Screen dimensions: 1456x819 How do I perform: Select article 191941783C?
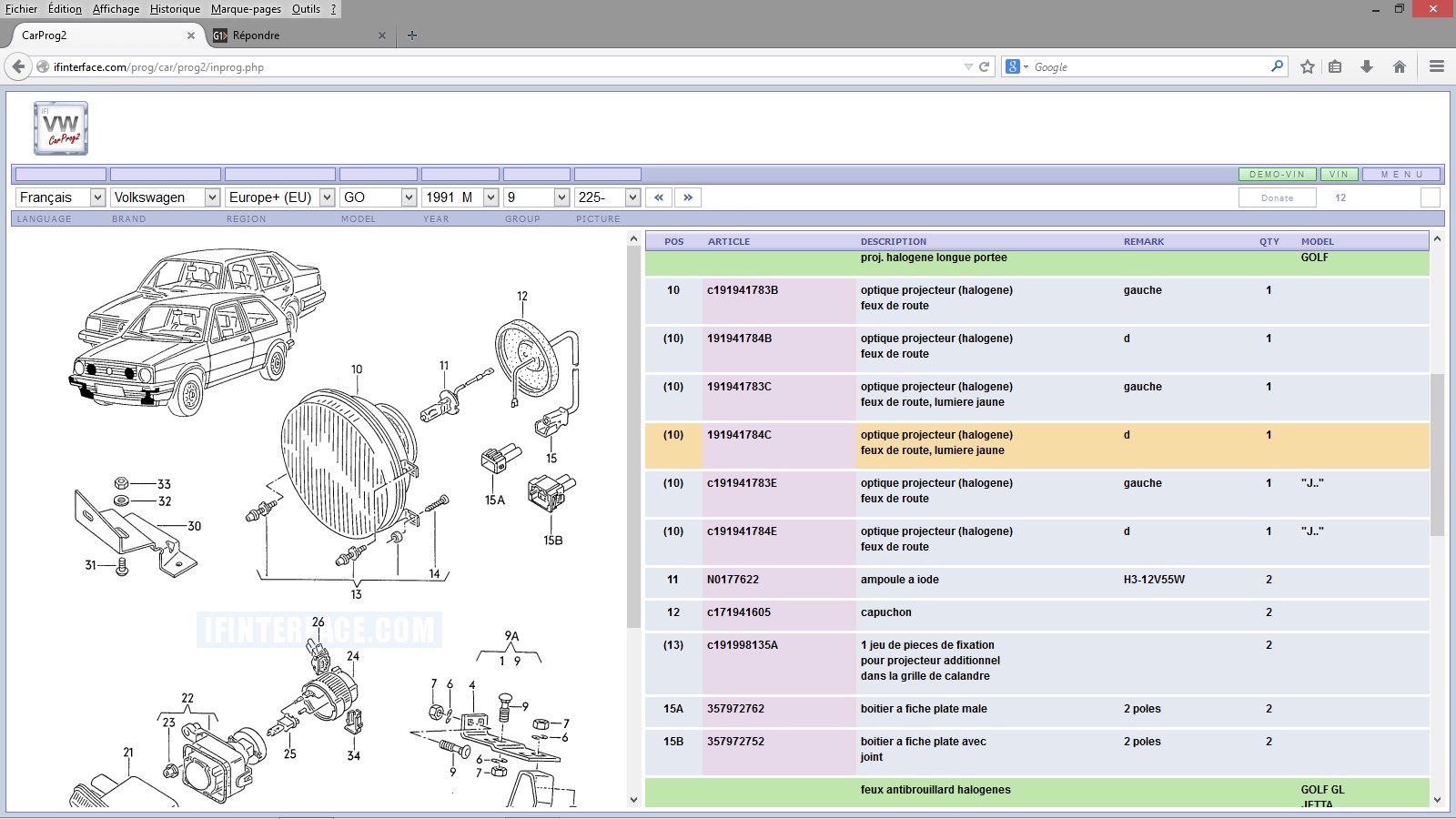pyautogui.click(x=739, y=387)
